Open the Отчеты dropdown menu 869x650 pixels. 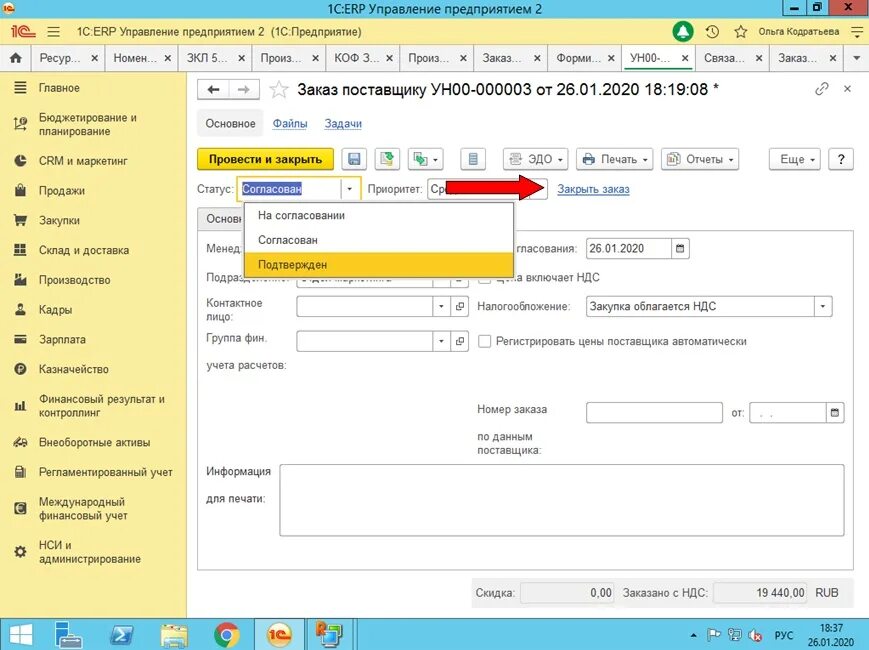click(700, 159)
